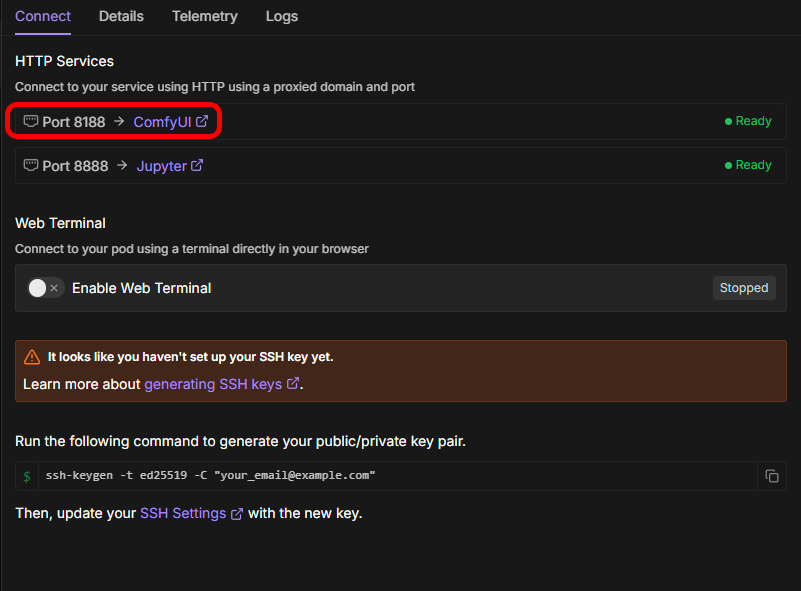The image size is (801, 591).
Task: Open the generating SSH keys link
Action: pyautogui.click(x=213, y=384)
